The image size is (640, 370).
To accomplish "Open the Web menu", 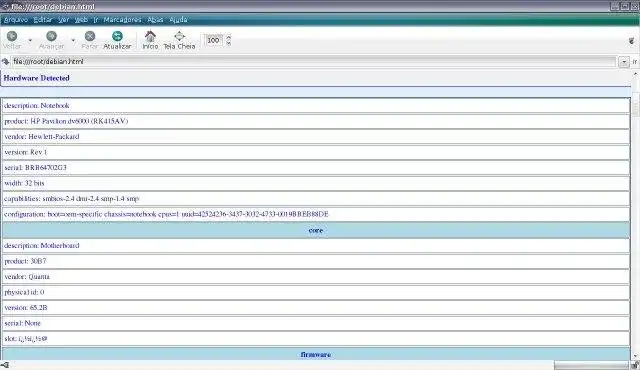I will [81, 20].
